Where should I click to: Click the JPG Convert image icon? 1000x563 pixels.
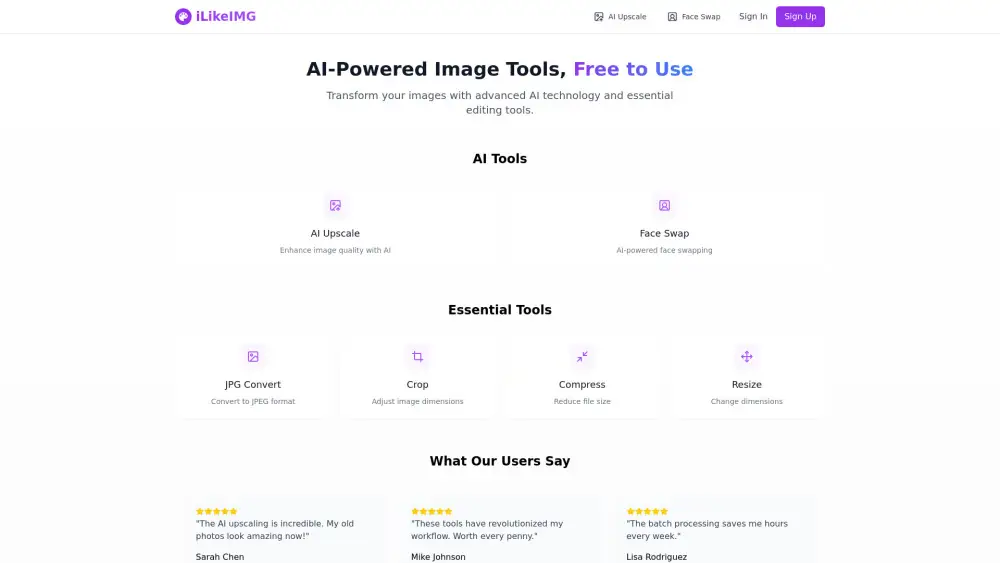click(253, 356)
